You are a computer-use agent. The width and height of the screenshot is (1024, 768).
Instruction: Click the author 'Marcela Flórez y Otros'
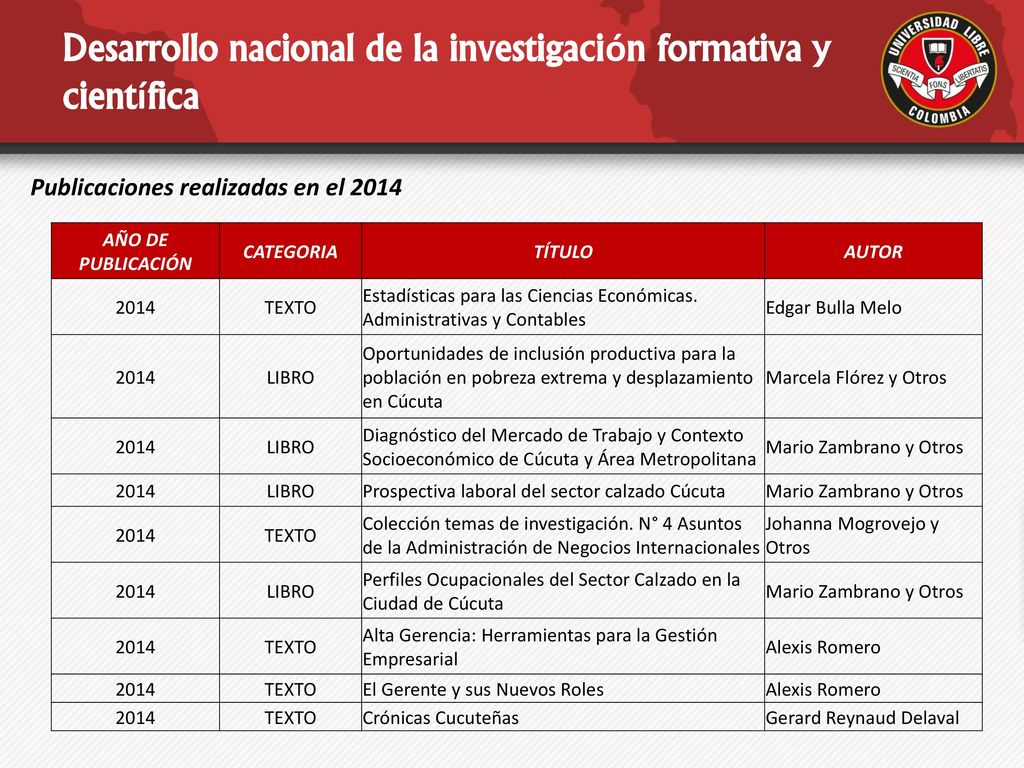(x=856, y=377)
